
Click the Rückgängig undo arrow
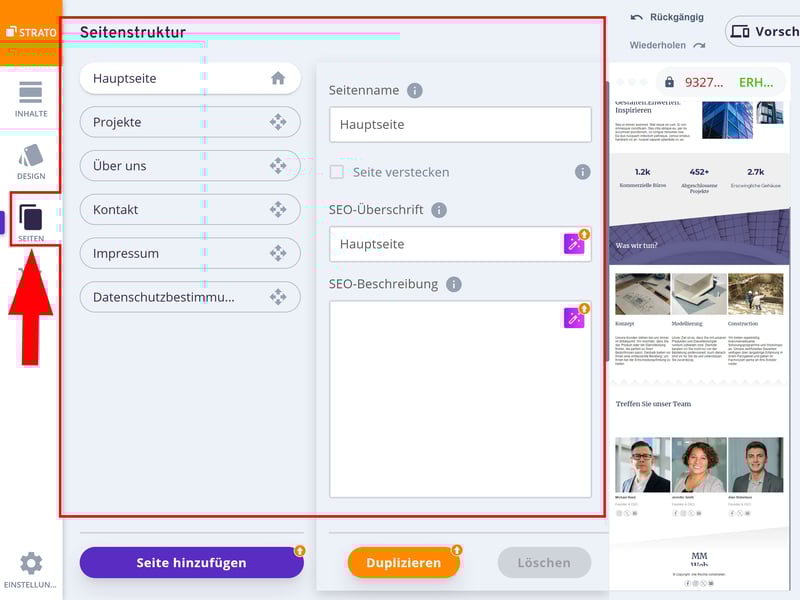click(636, 17)
